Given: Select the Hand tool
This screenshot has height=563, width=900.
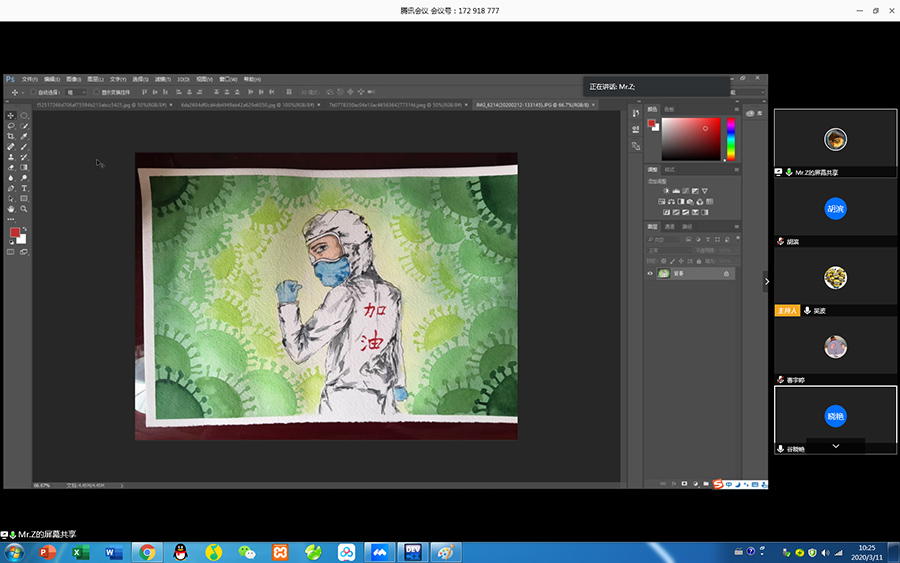Looking at the screenshot, I should click(x=11, y=209).
